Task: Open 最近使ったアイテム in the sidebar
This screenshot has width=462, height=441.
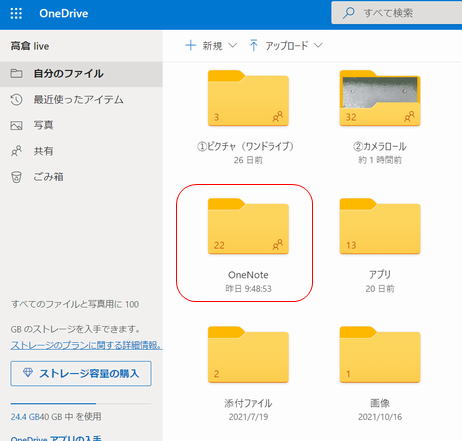Action: pos(79,99)
